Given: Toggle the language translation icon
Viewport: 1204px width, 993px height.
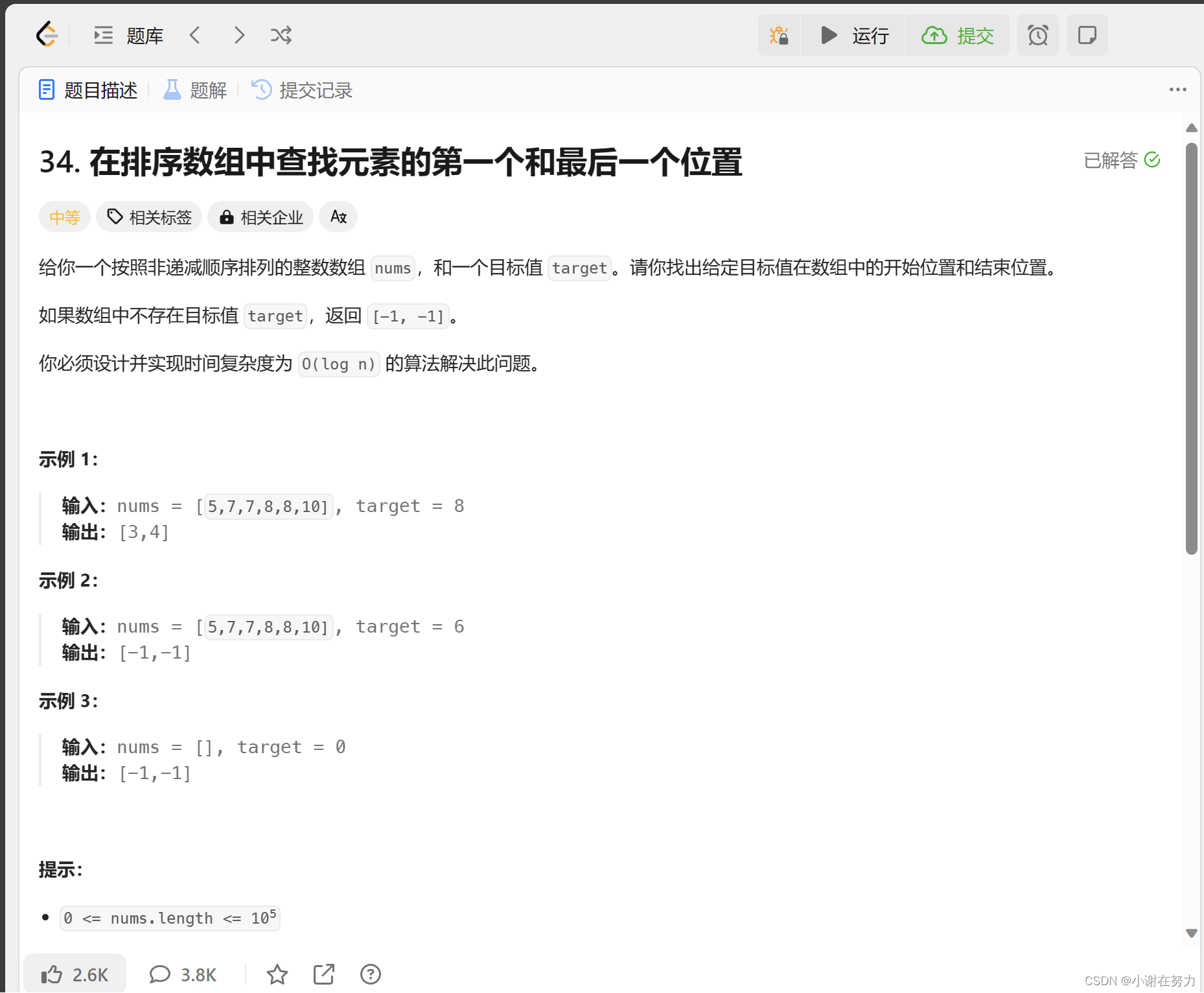Looking at the screenshot, I should [338, 216].
